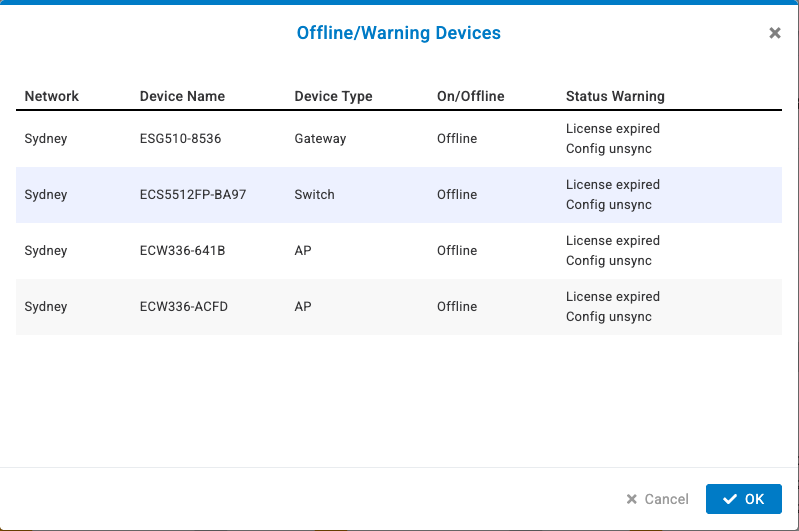Click the OK button
Viewport: 799px width, 531px height.
coord(743,499)
